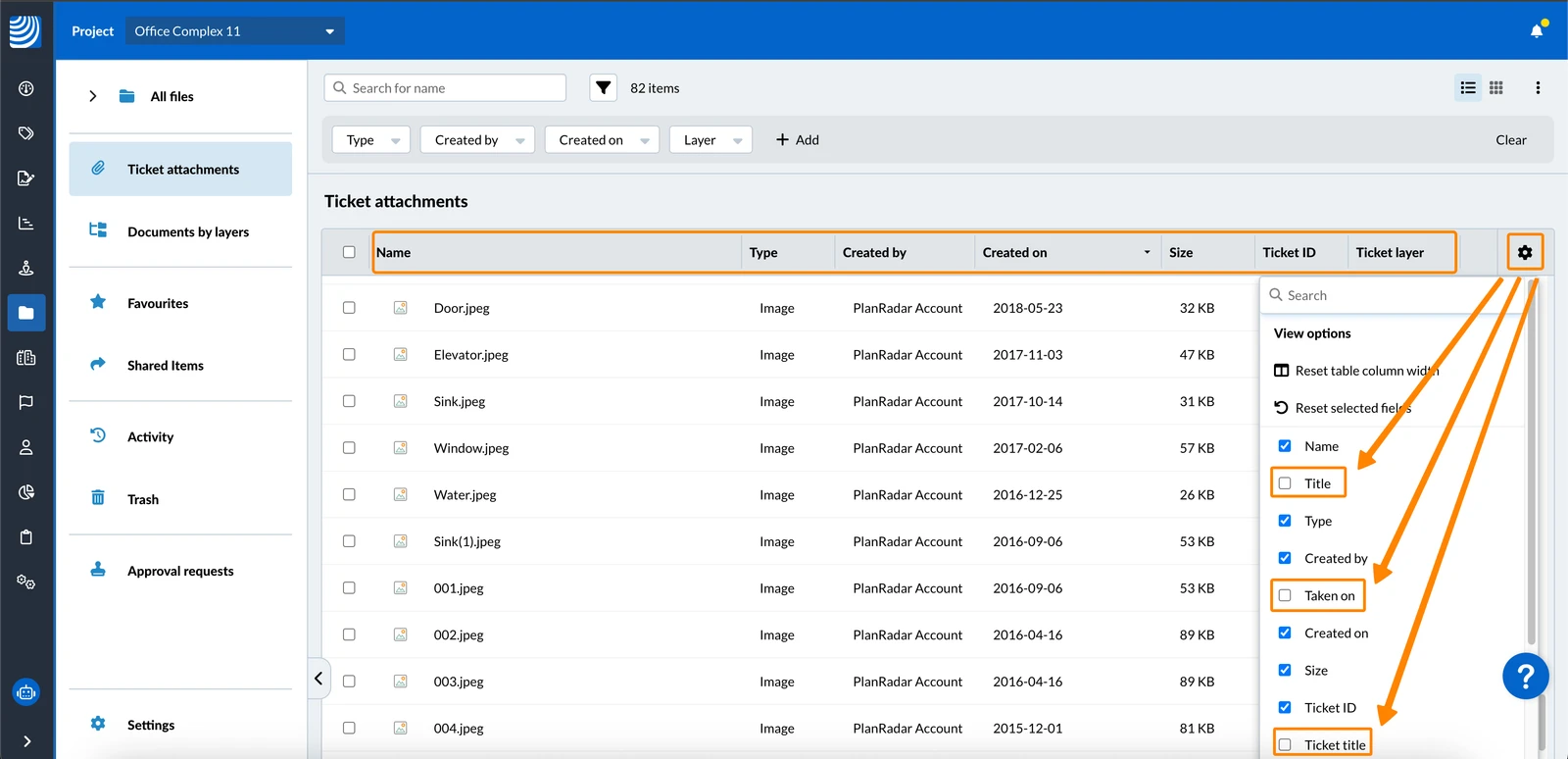Expand the All files tree

[x=93, y=96]
